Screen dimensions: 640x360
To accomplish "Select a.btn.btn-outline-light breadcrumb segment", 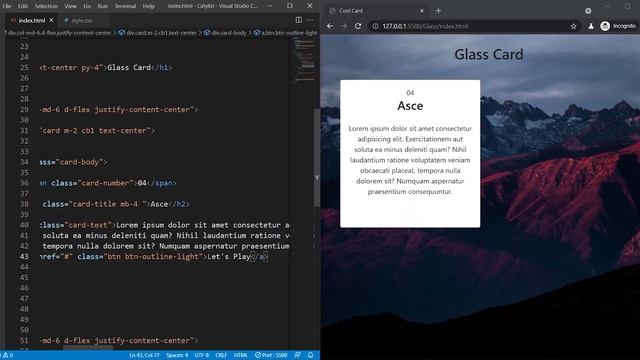I will pos(286,33).
